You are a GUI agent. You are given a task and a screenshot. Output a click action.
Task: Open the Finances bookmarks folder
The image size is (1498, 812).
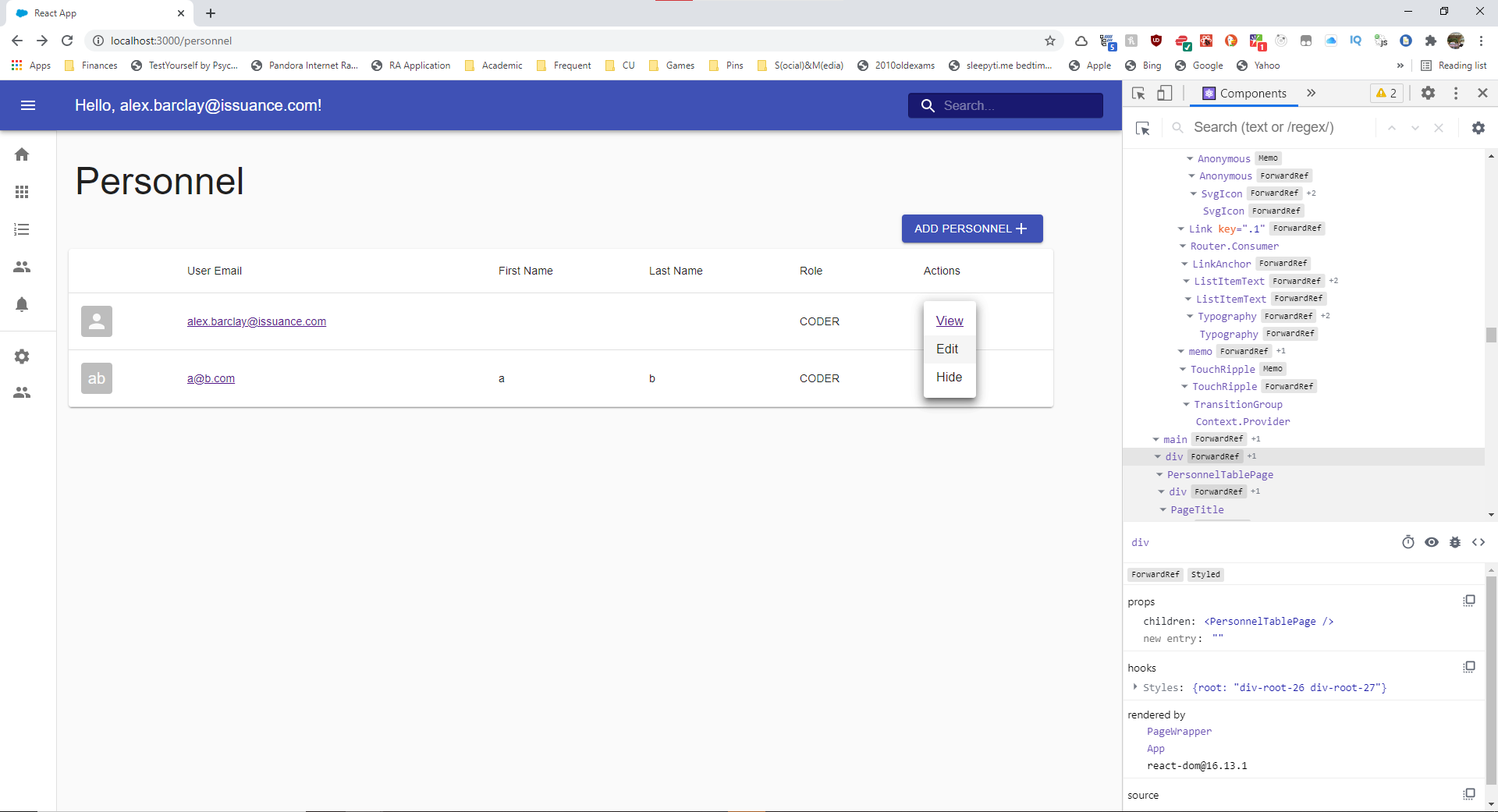91,66
